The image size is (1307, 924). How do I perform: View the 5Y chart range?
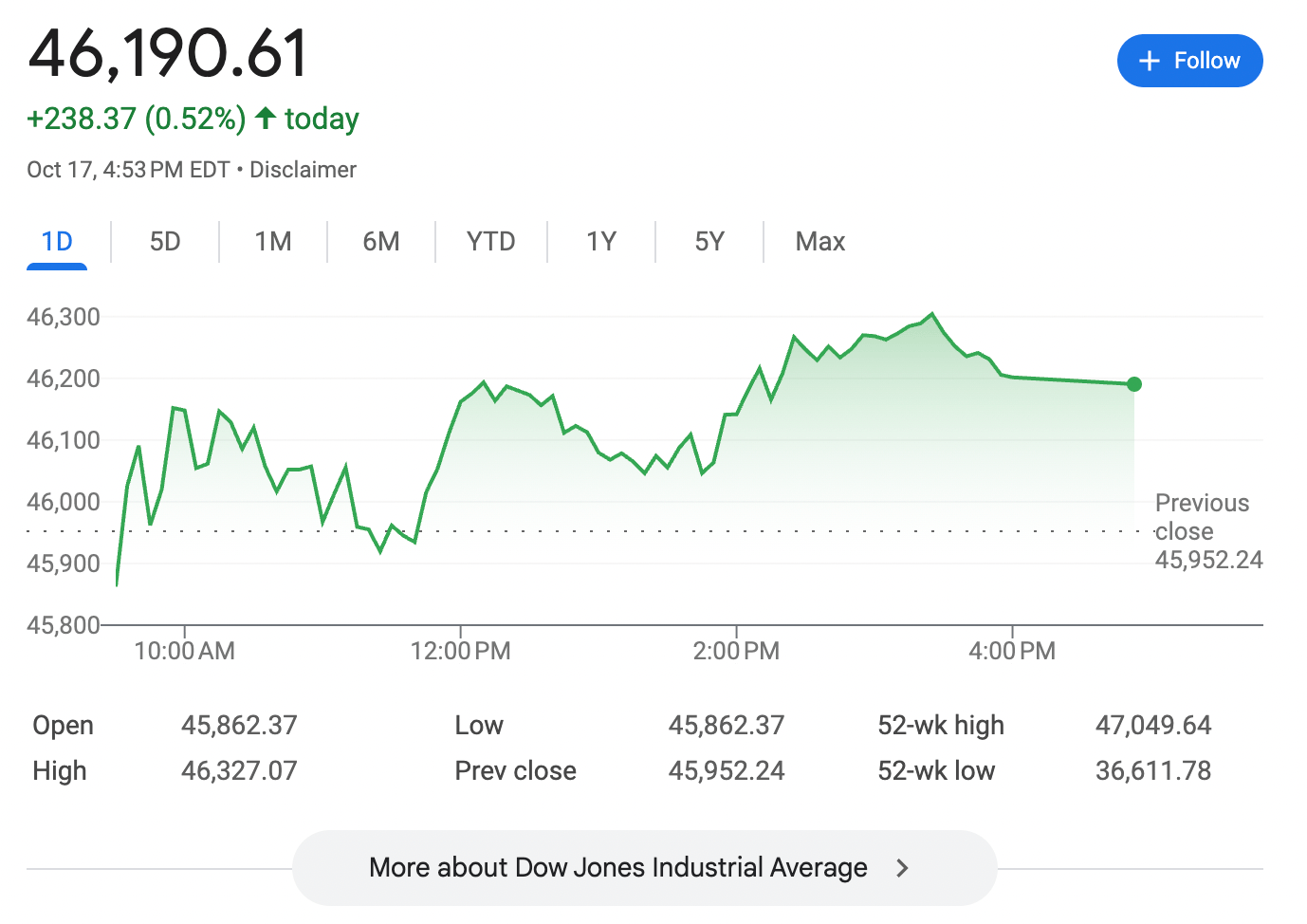(709, 242)
